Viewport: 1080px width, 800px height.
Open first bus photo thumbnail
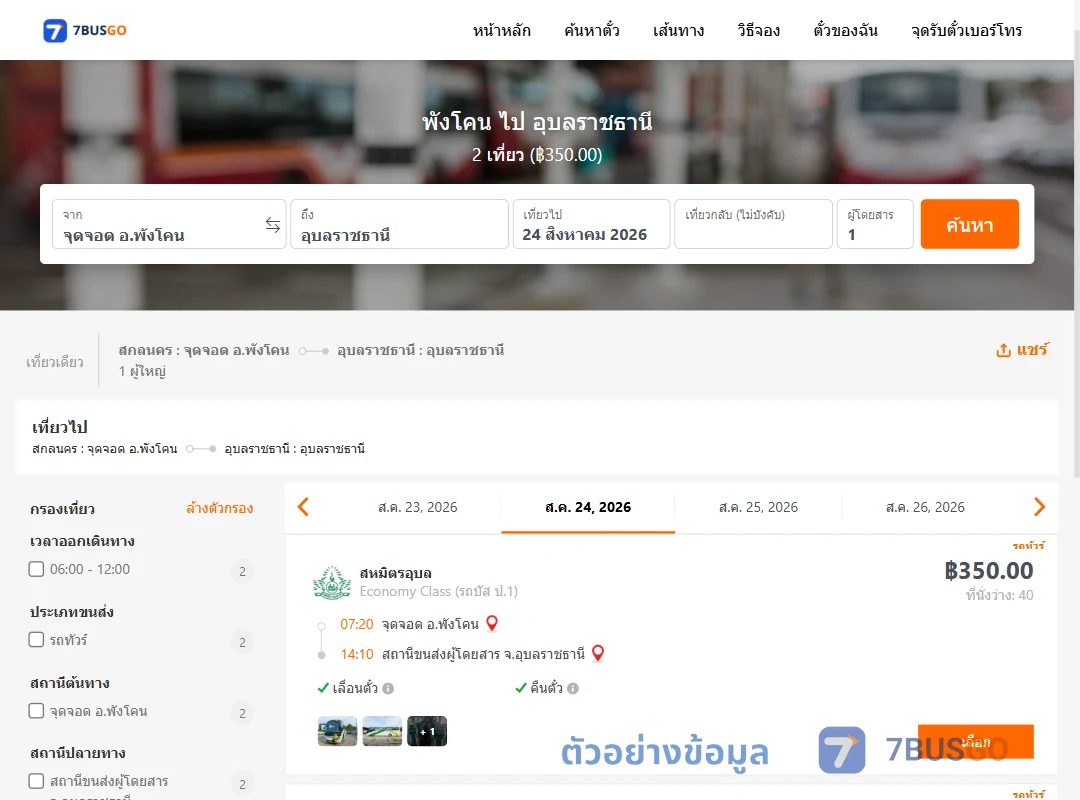(x=338, y=731)
